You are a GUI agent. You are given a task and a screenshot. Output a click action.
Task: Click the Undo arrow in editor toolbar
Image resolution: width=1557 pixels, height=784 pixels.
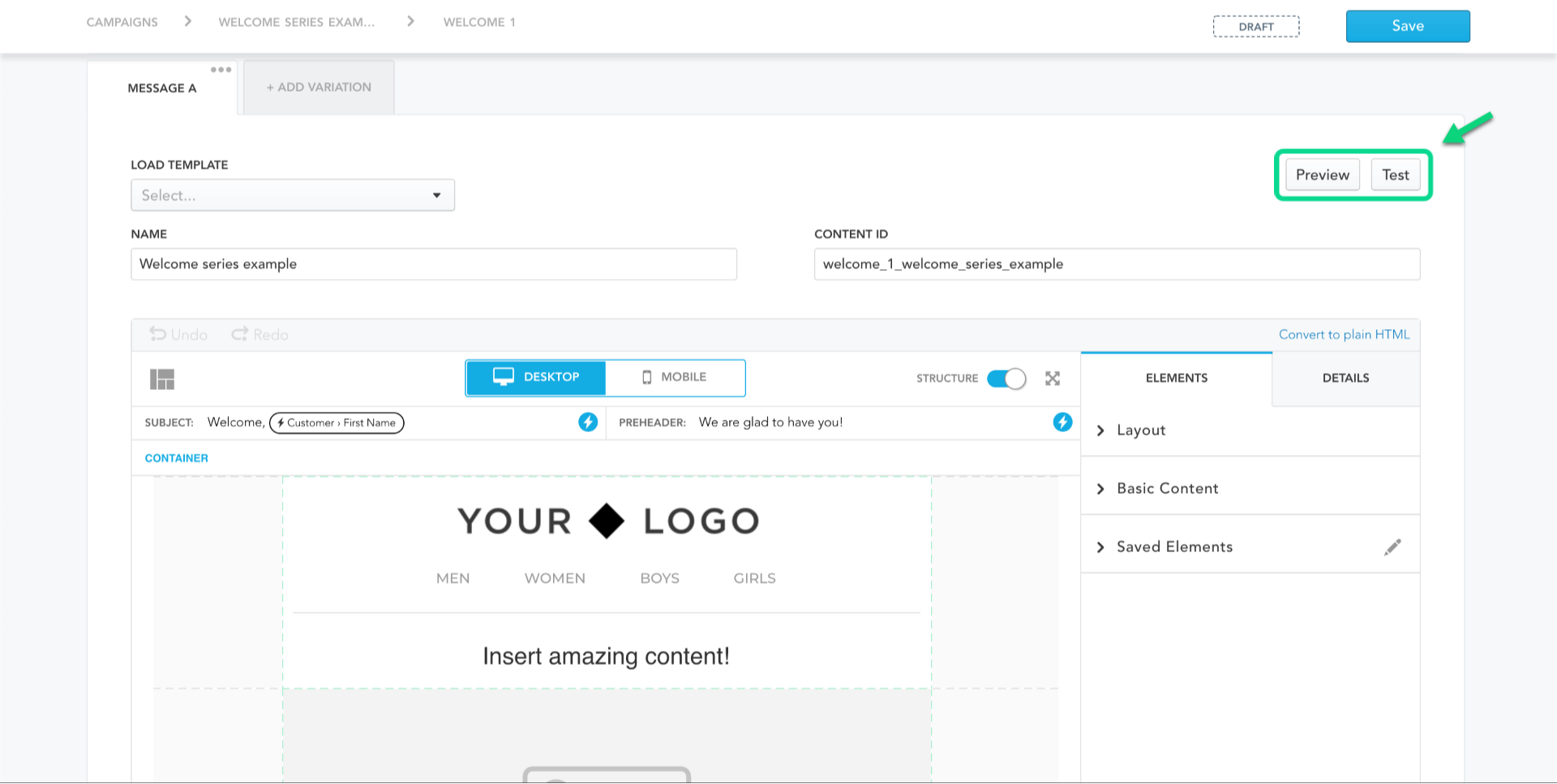pyautogui.click(x=178, y=335)
